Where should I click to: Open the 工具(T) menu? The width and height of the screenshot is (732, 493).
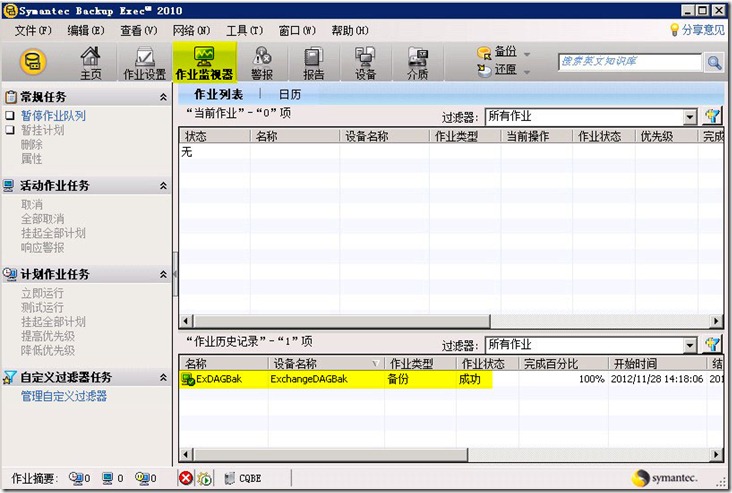click(245, 31)
